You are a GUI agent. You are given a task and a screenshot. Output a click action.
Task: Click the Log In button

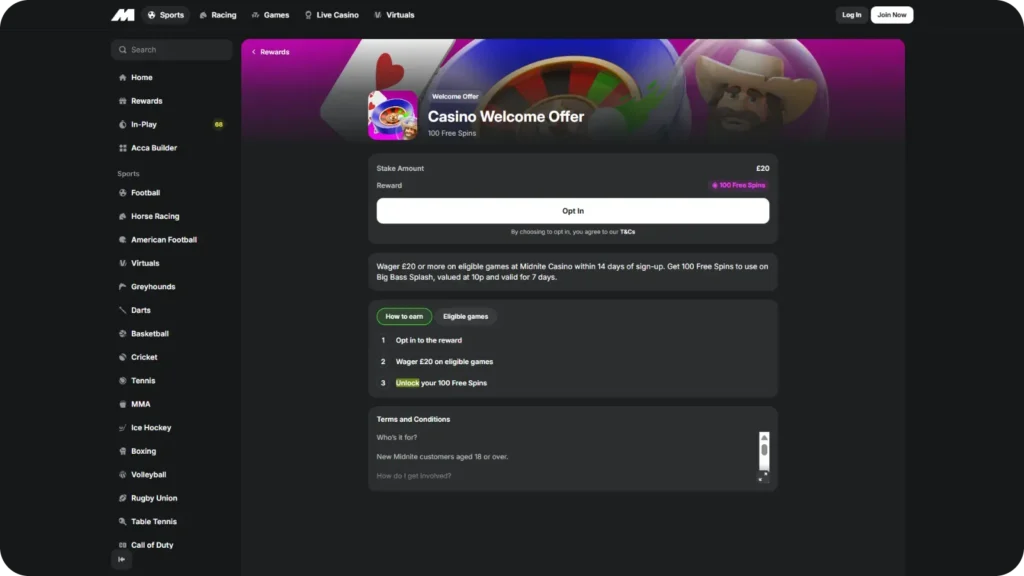[852, 15]
